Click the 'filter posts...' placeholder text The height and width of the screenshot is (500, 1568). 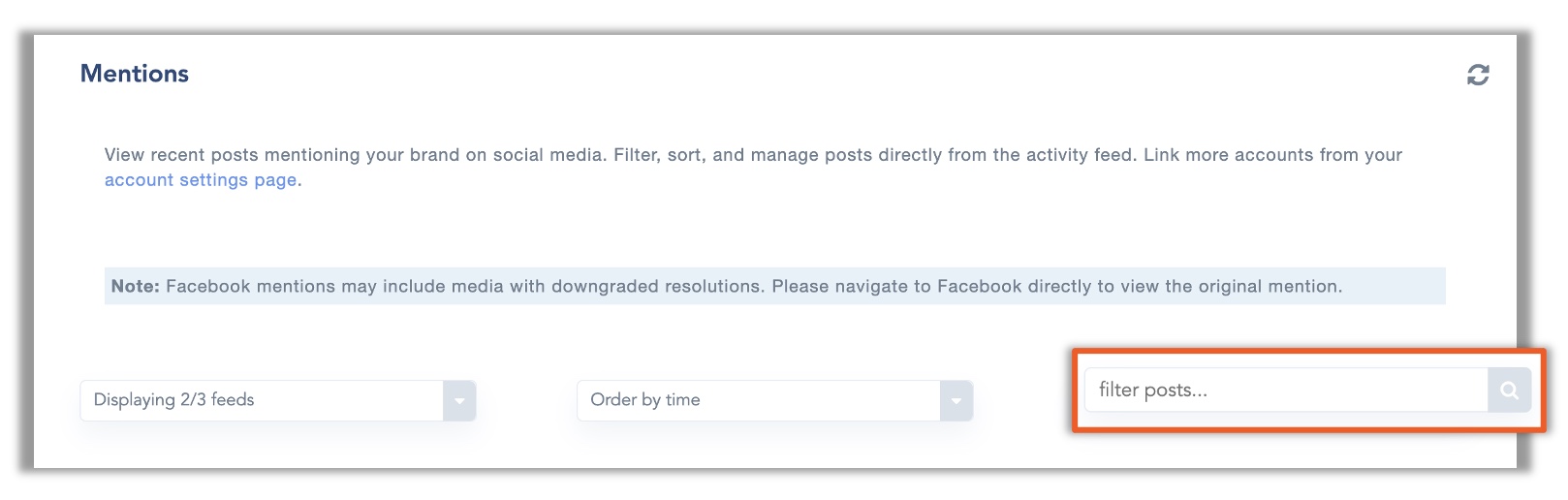coord(1153,391)
